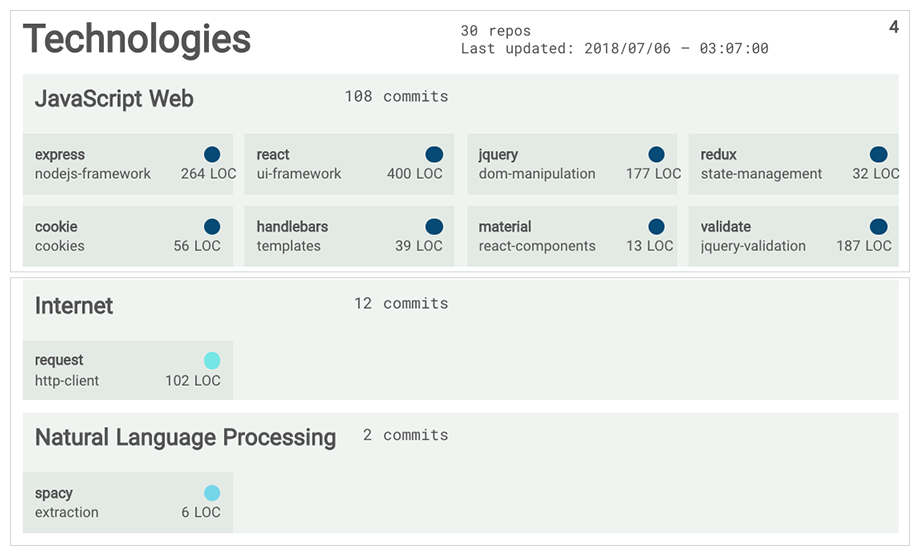This screenshot has width=920, height=556.
Task: Click the Natural Language Processing heading
Action: click(185, 438)
